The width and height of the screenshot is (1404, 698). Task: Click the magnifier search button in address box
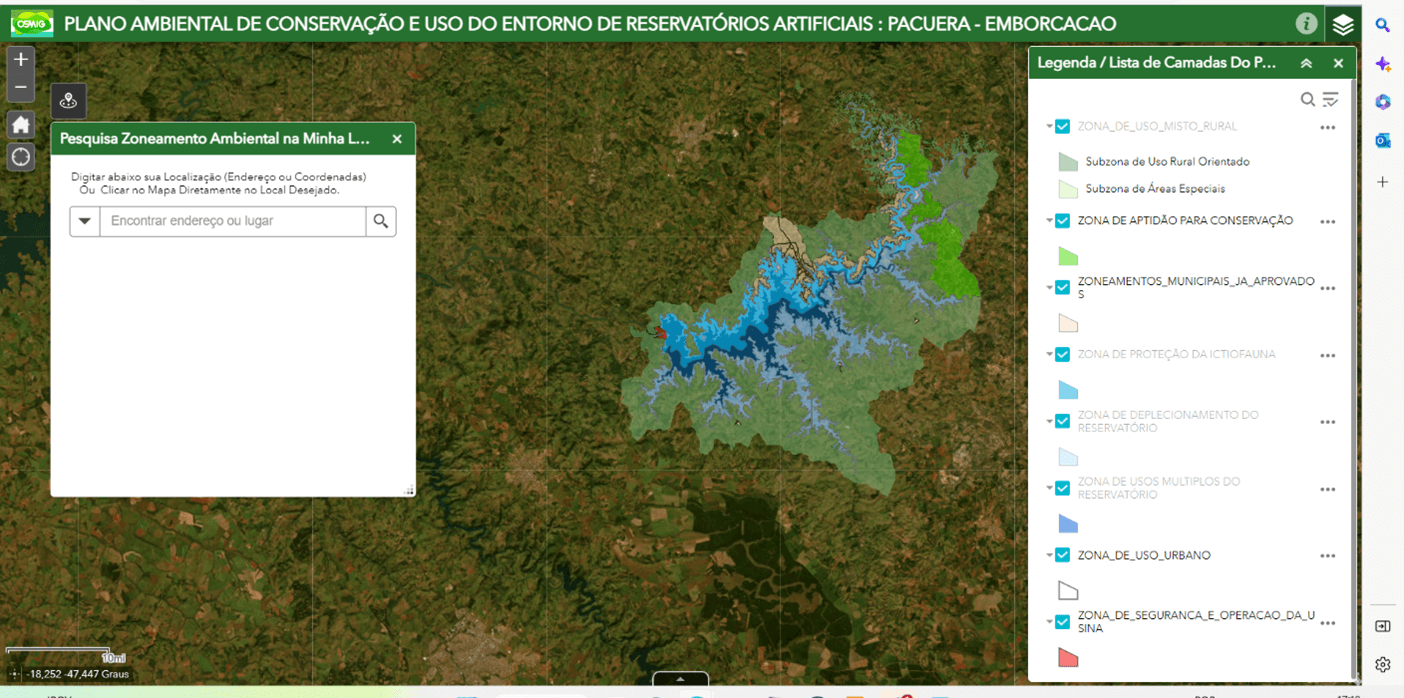[x=381, y=221]
